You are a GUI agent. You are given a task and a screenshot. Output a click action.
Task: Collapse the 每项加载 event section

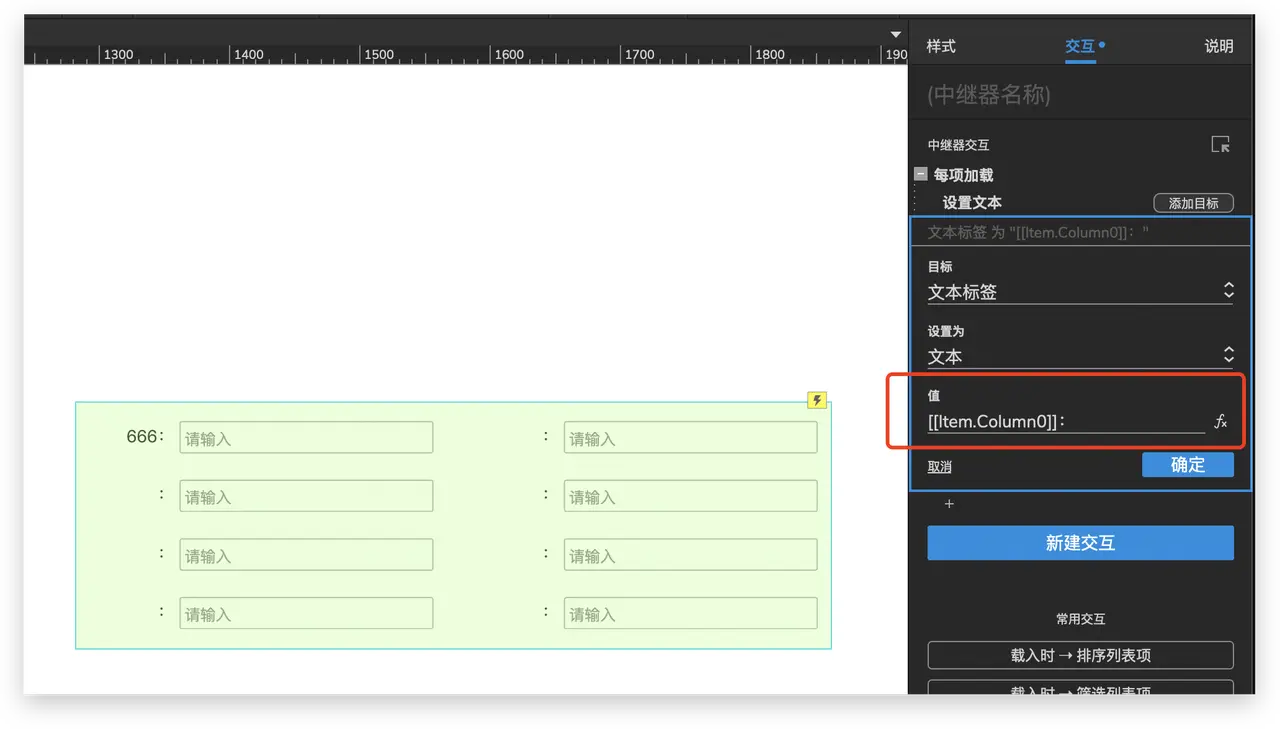coord(920,174)
